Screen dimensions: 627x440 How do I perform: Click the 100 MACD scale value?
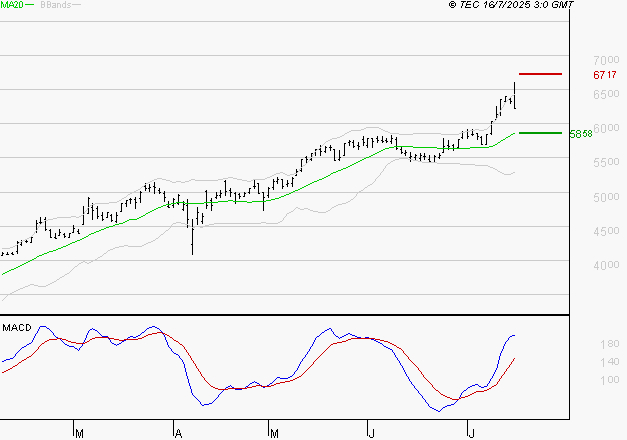pyautogui.click(x=609, y=380)
